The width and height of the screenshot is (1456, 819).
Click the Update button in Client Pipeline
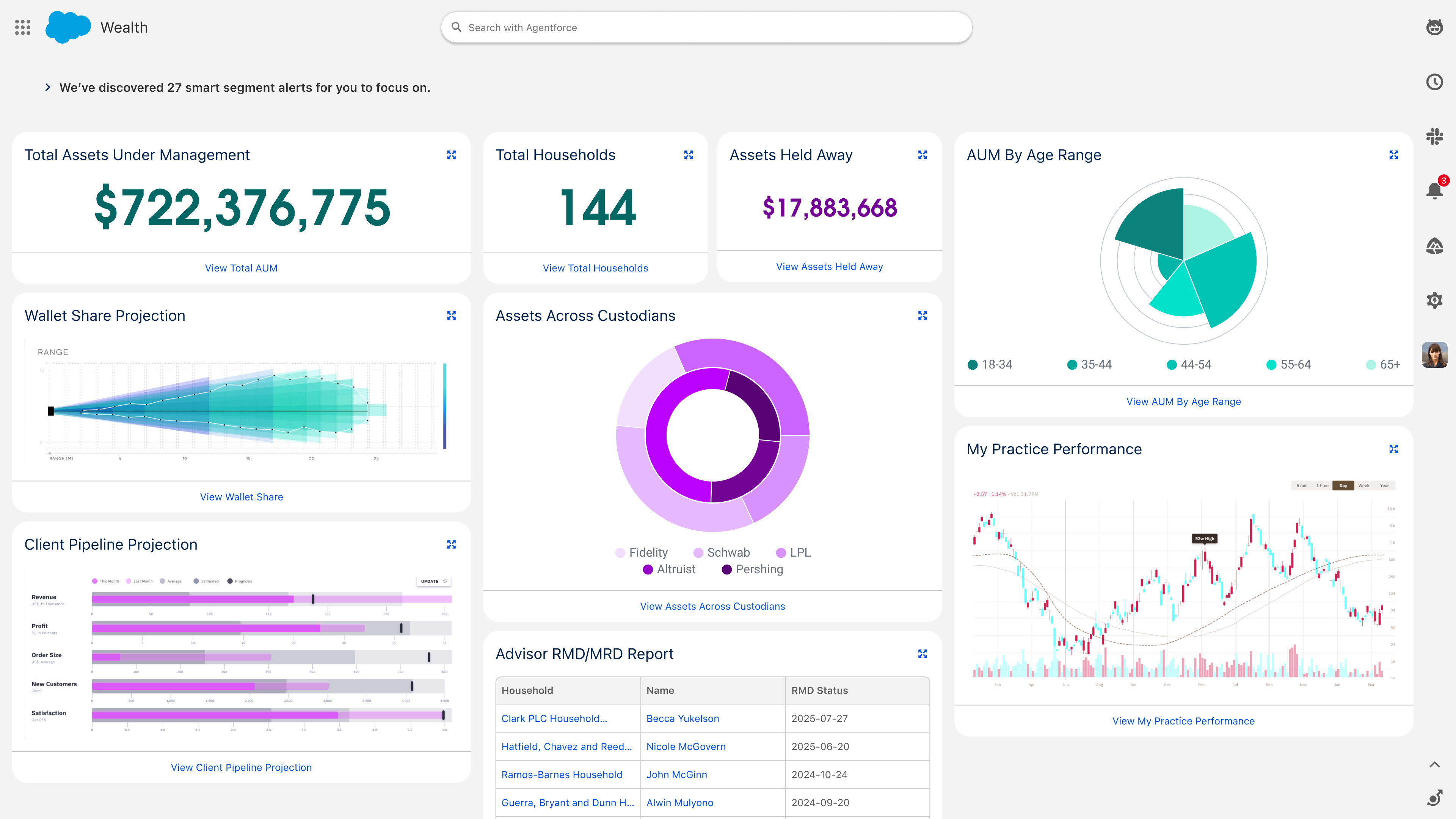tap(433, 581)
